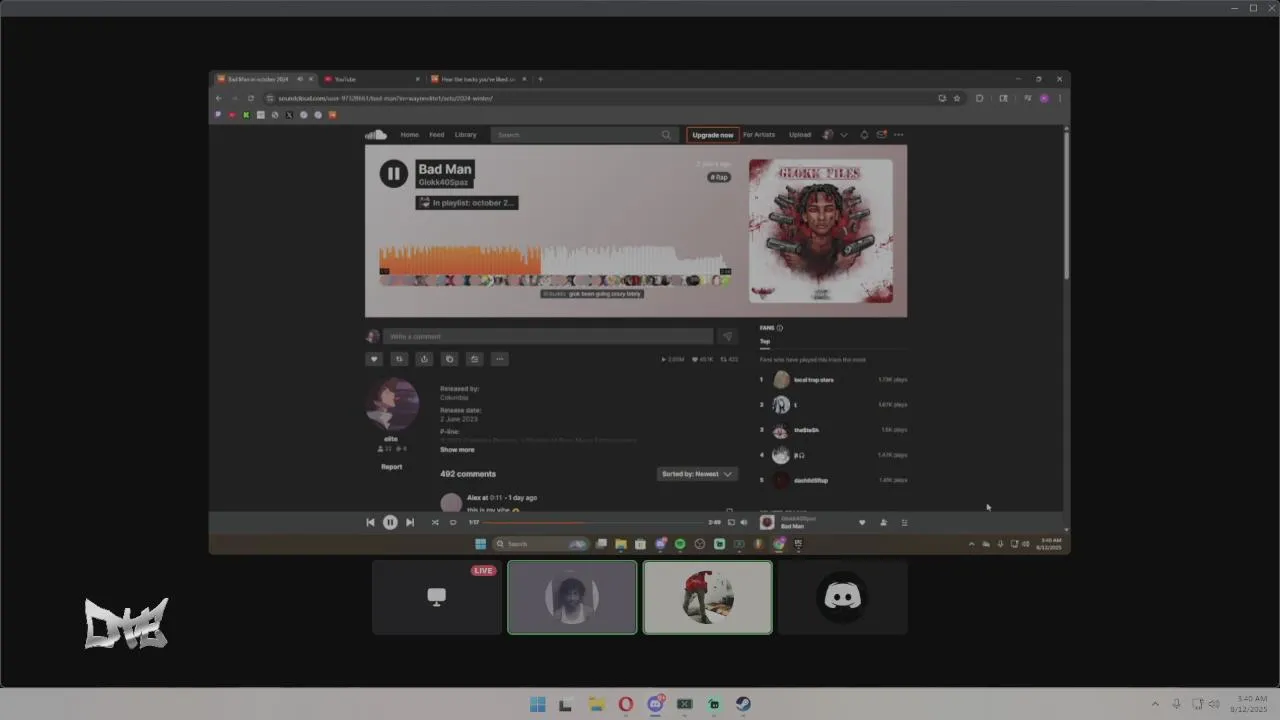This screenshot has height=720, width=1280.
Task: Seek on the player bar progress line
Action: click(593, 522)
